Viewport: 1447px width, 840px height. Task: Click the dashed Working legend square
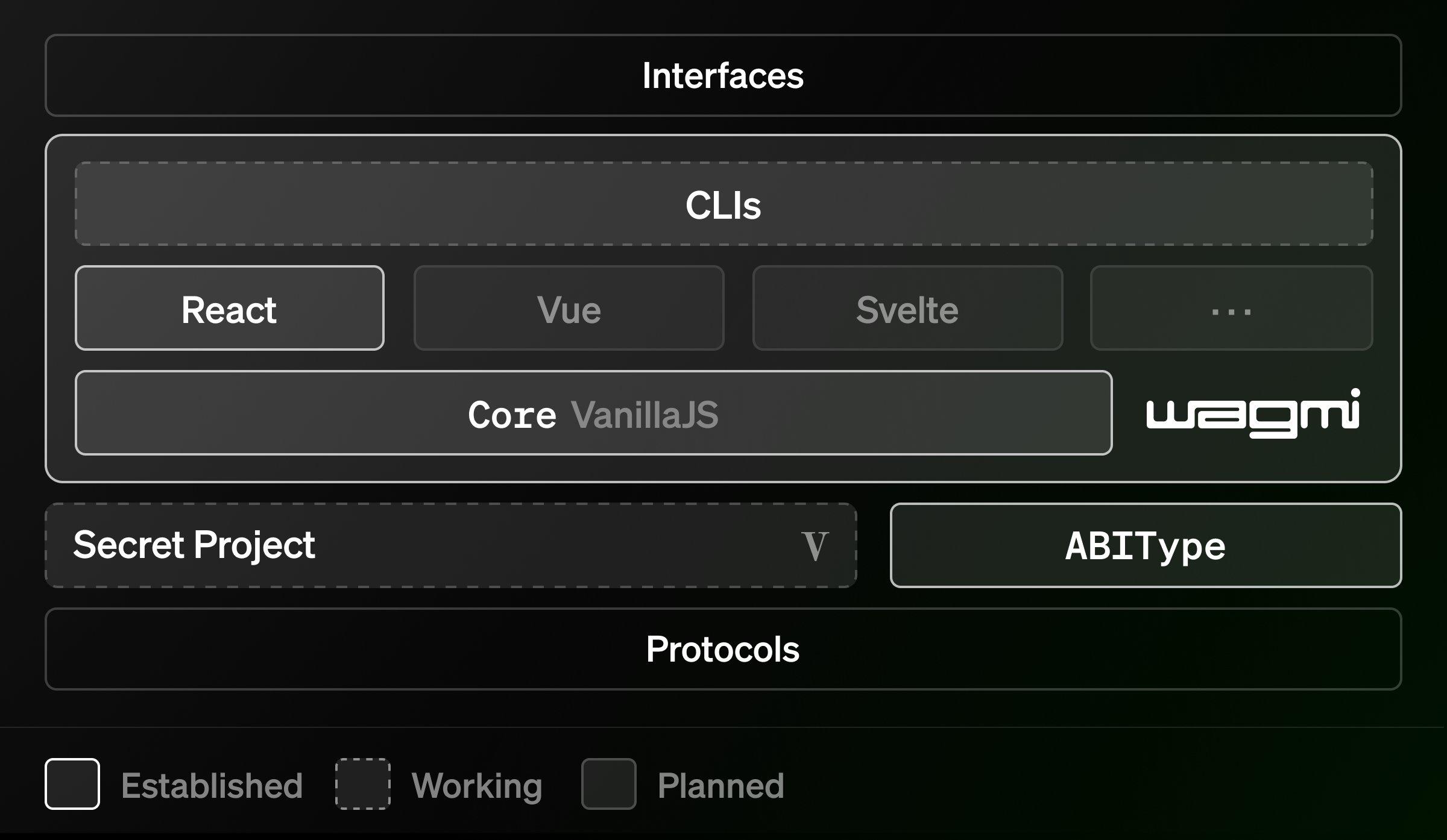pyautogui.click(x=363, y=784)
